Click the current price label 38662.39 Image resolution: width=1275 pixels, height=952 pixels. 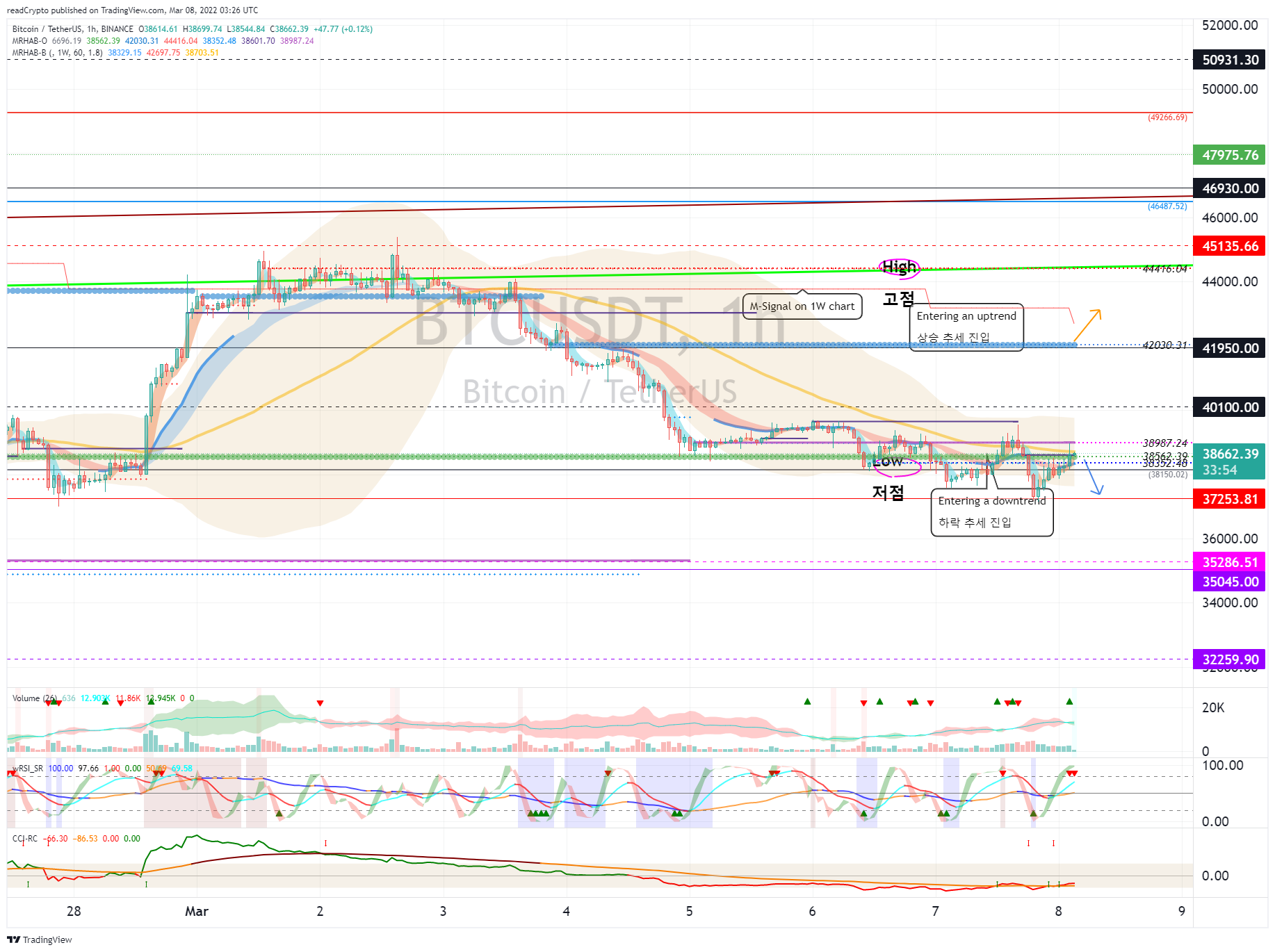tap(1229, 454)
